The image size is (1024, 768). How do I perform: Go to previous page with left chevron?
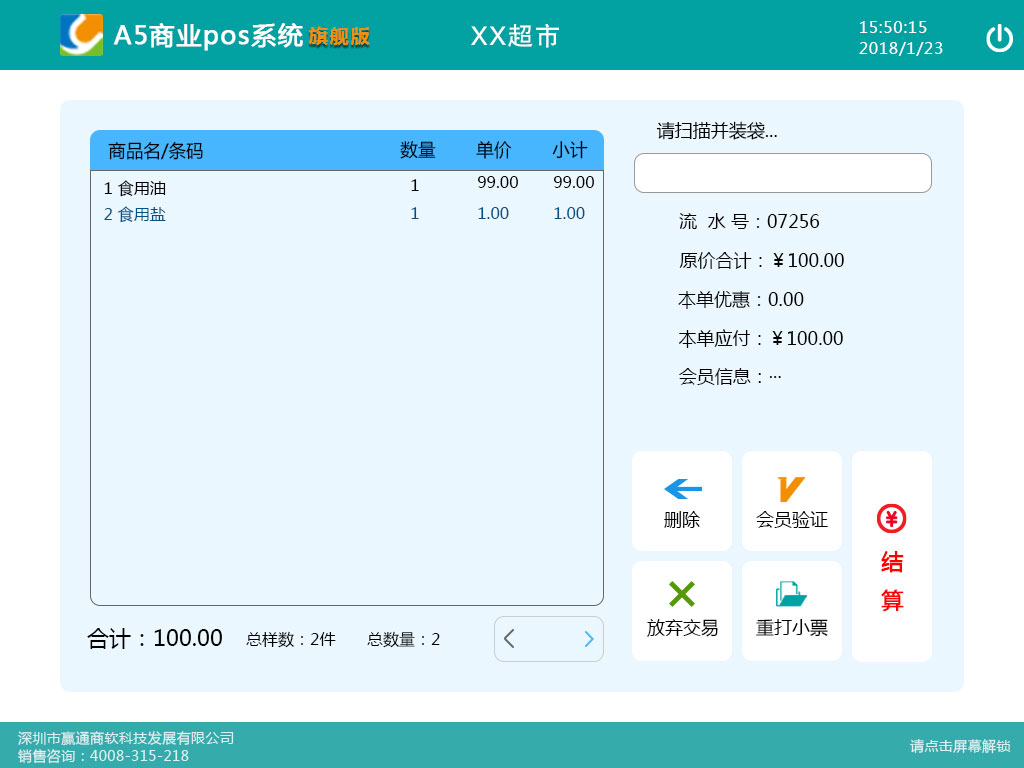pos(510,639)
